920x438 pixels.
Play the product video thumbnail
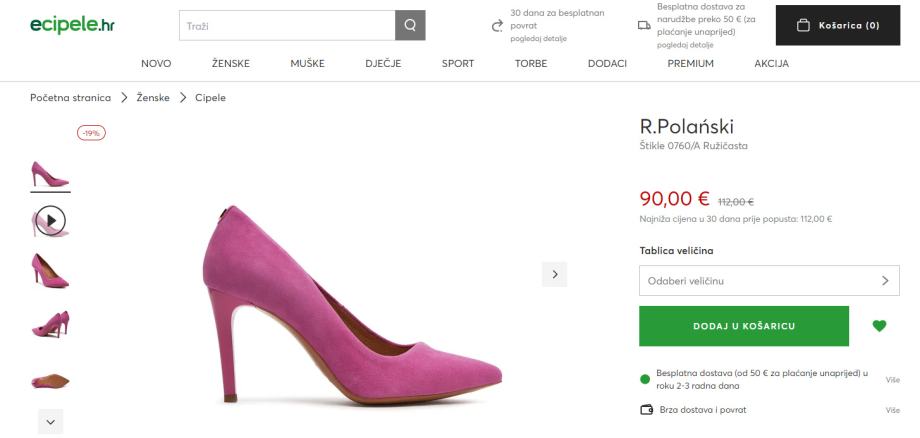pyautogui.click(x=51, y=220)
